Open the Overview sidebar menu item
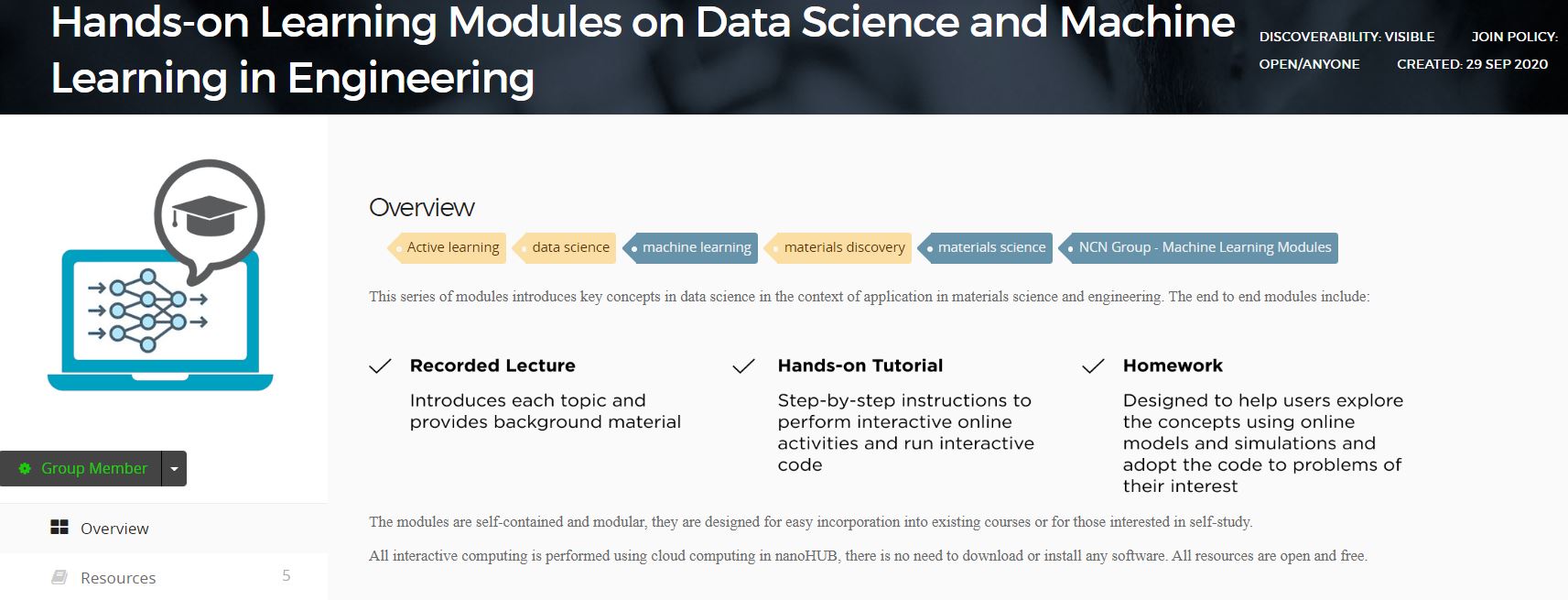1568x600 pixels. (114, 529)
